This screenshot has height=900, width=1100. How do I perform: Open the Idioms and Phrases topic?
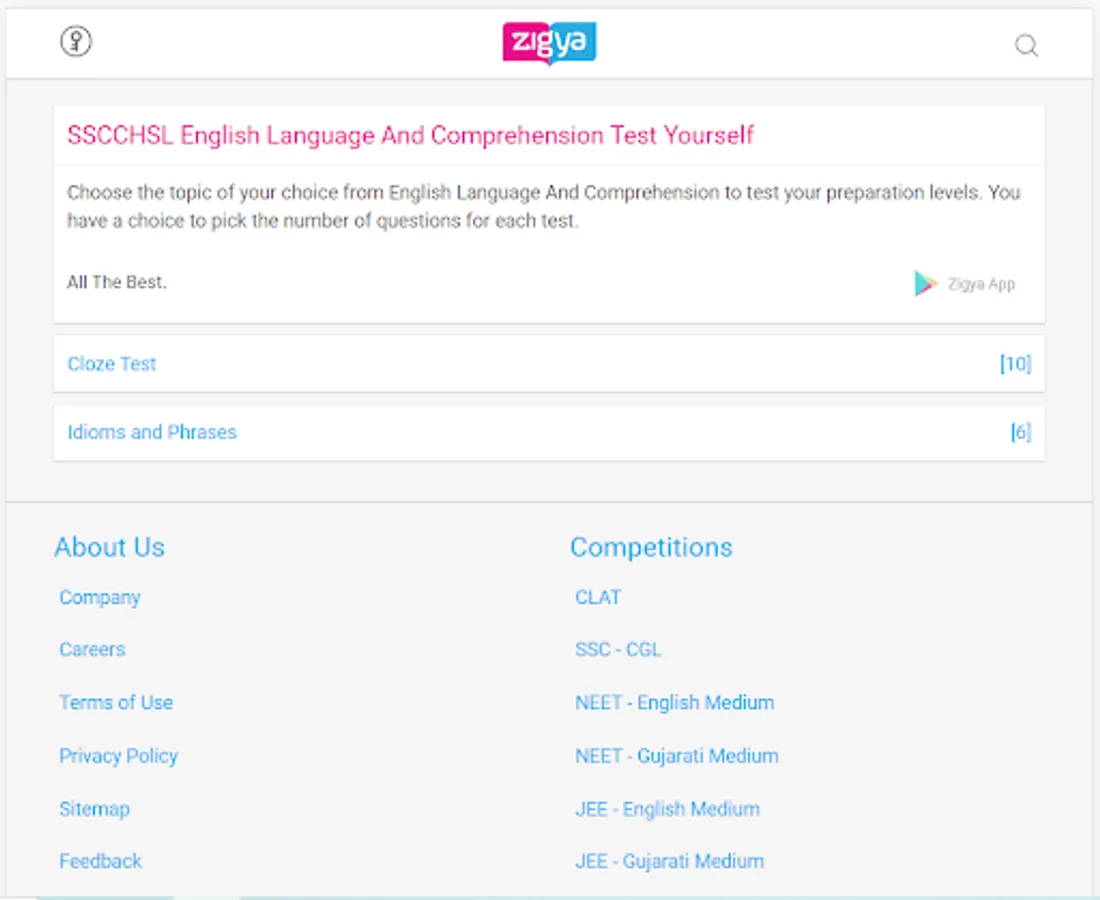pos(152,432)
